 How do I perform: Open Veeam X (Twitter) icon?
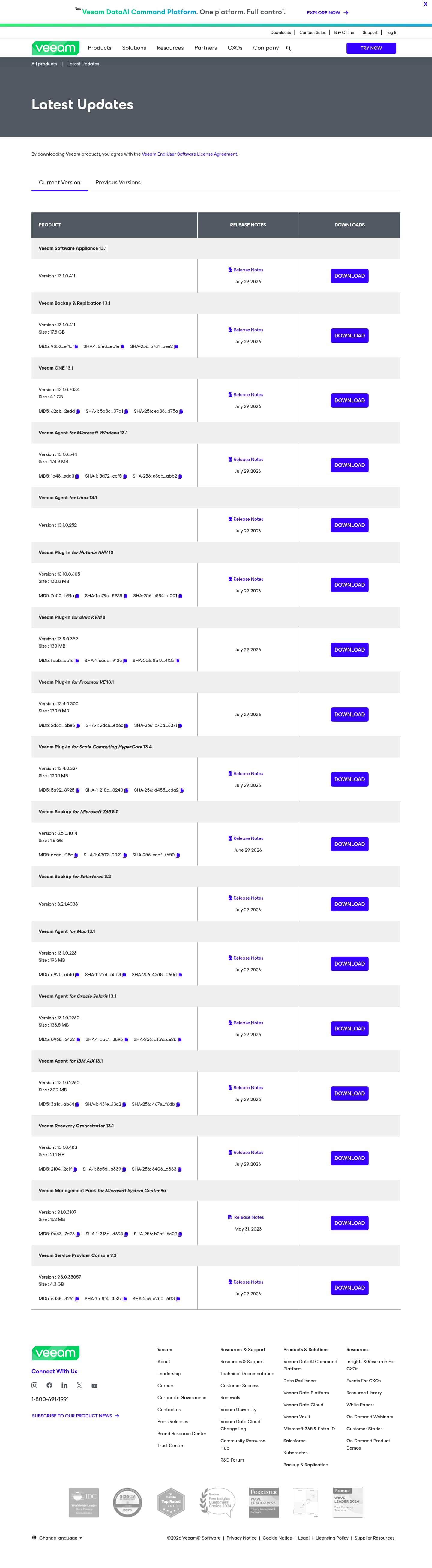pyautogui.click(x=80, y=1385)
